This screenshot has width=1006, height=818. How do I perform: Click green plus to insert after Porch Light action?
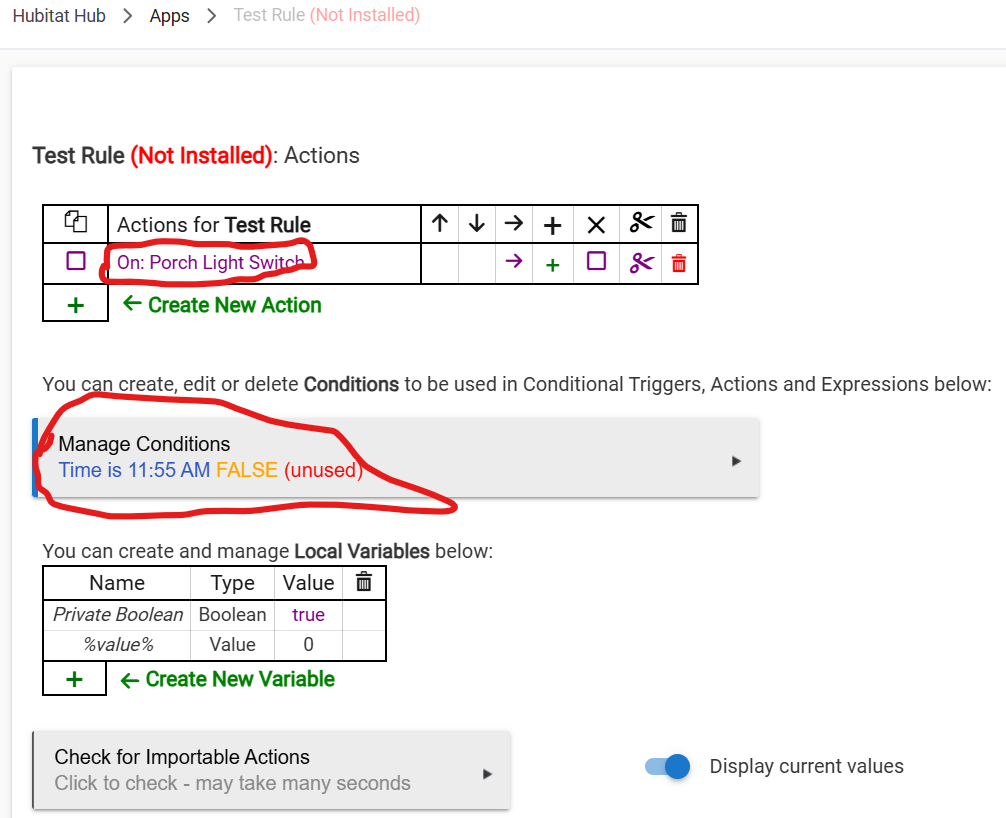pyautogui.click(x=552, y=264)
